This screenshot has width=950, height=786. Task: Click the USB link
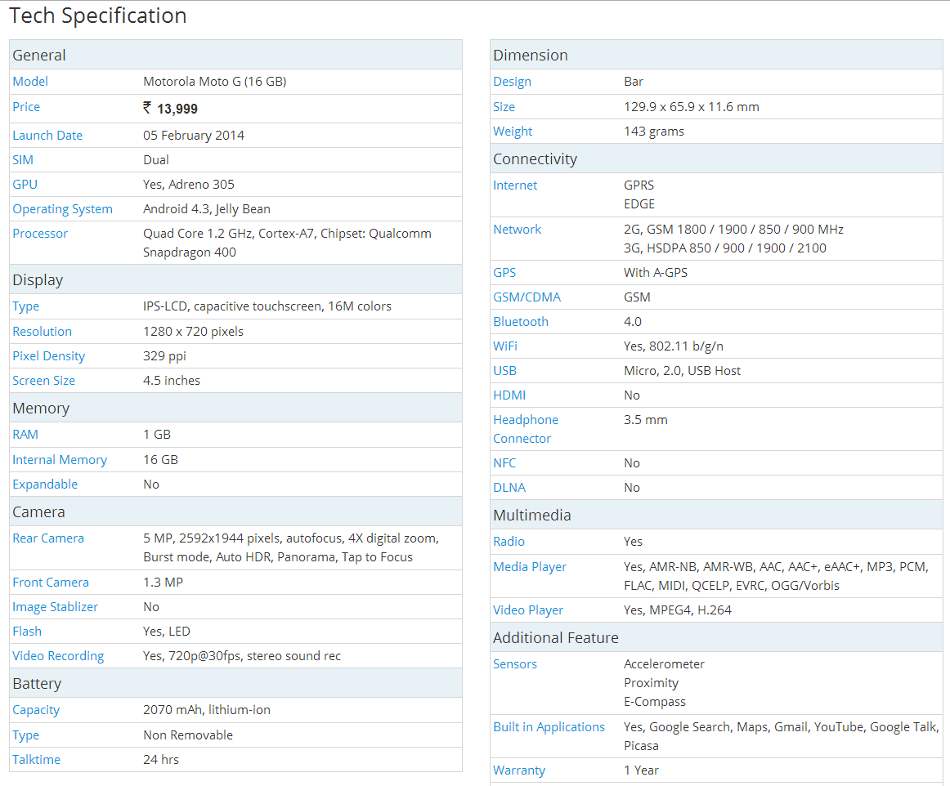[x=505, y=371]
